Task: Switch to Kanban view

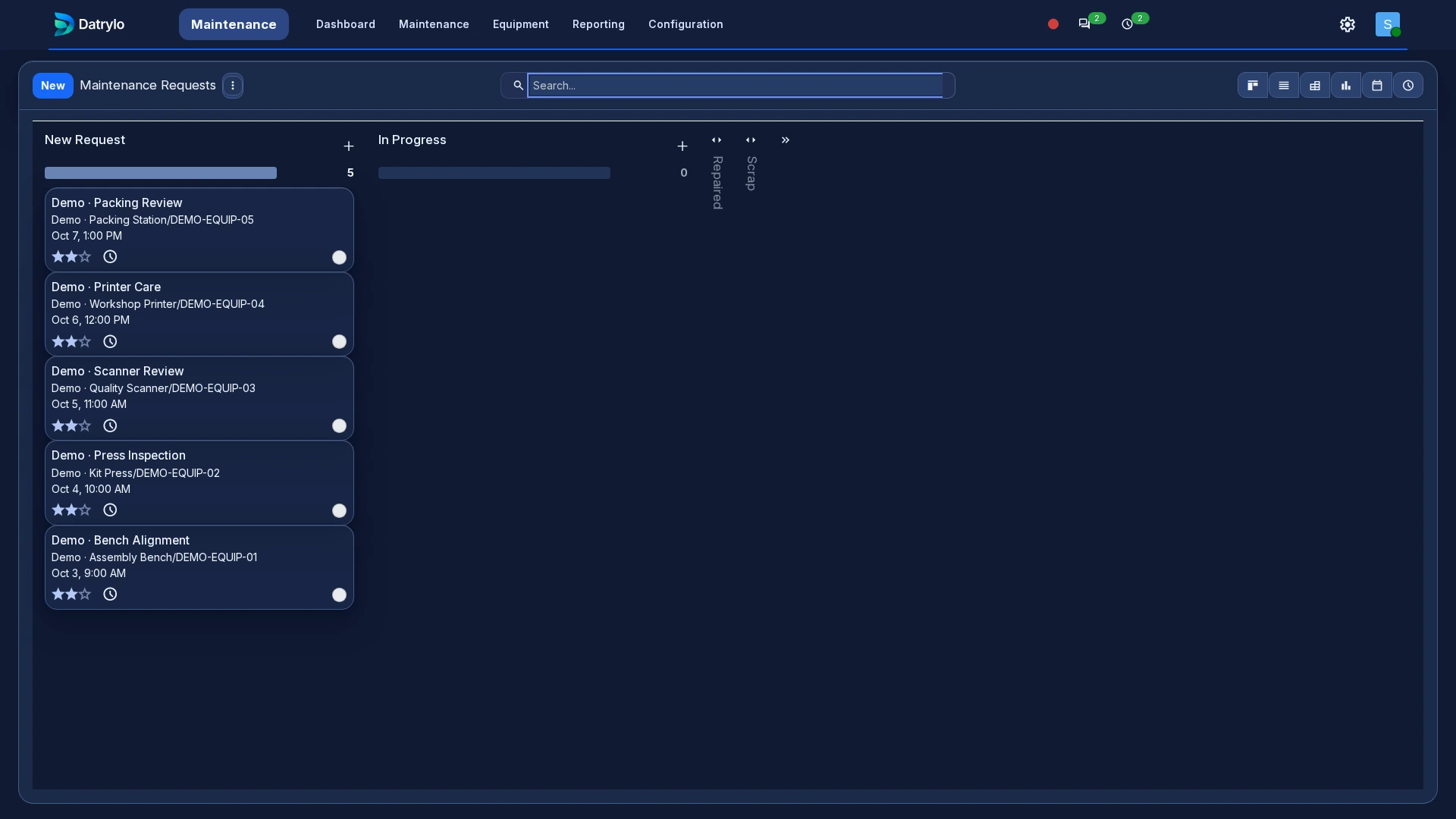Action: (x=1253, y=86)
